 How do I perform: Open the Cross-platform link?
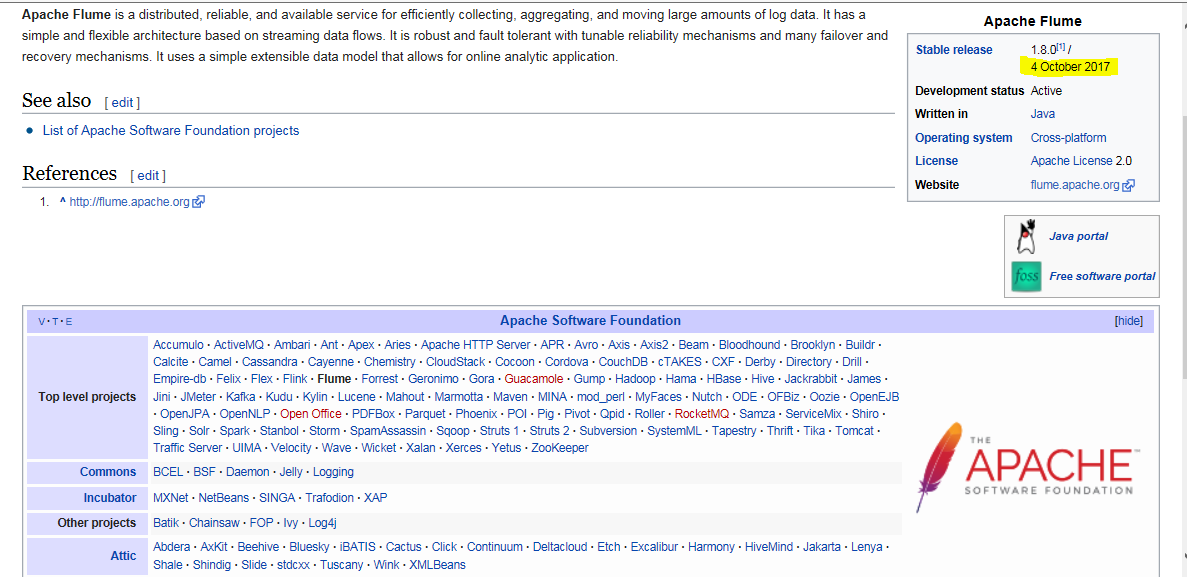click(1068, 138)
